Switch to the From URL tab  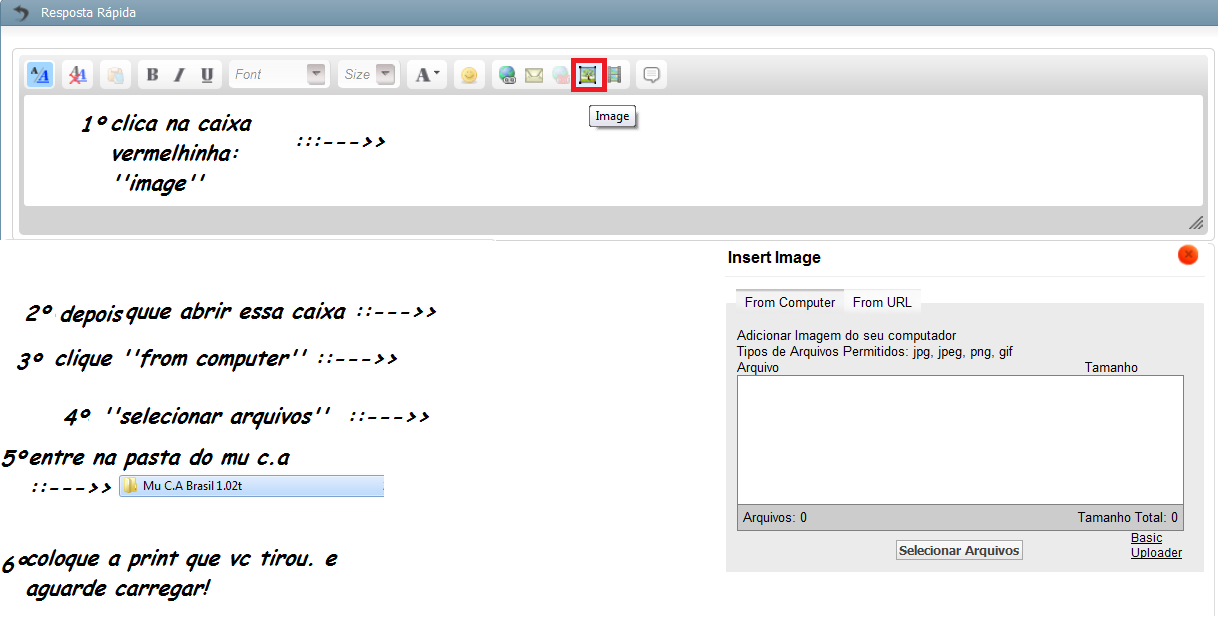881,302
